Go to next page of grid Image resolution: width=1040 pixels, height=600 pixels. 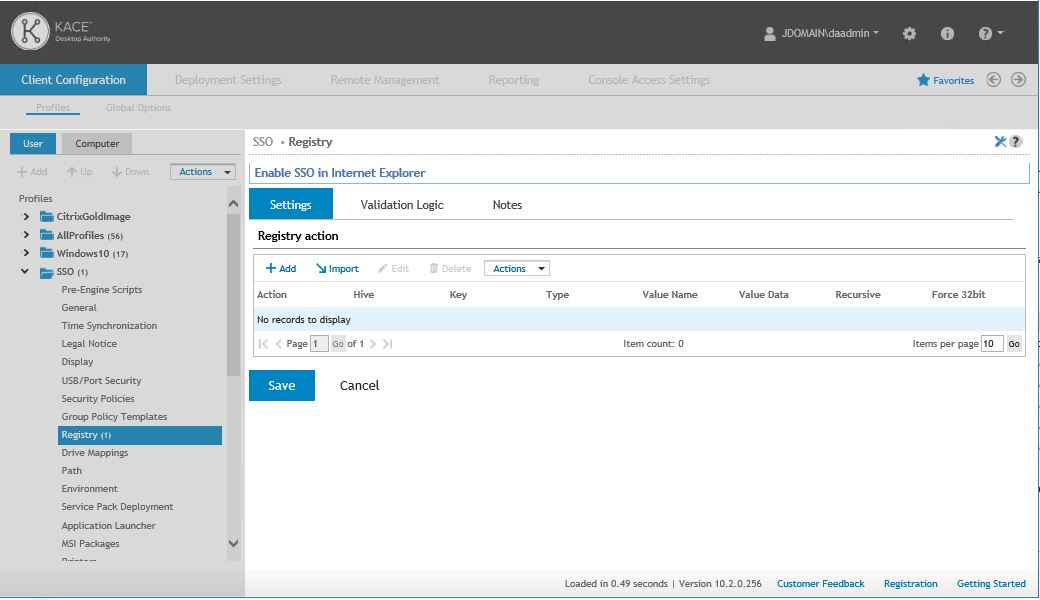pyautogui.click(x=373, y=343)
